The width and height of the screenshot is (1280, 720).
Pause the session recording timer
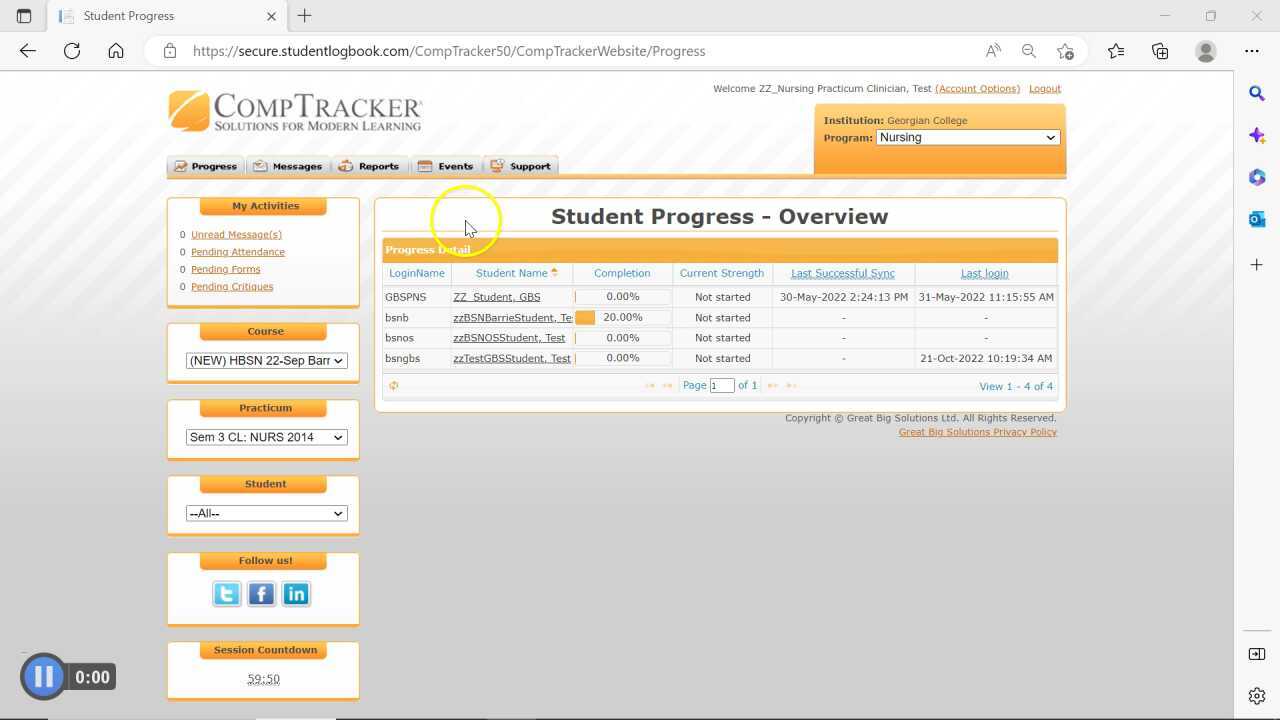pyautogui.click(x=42, y=677)
